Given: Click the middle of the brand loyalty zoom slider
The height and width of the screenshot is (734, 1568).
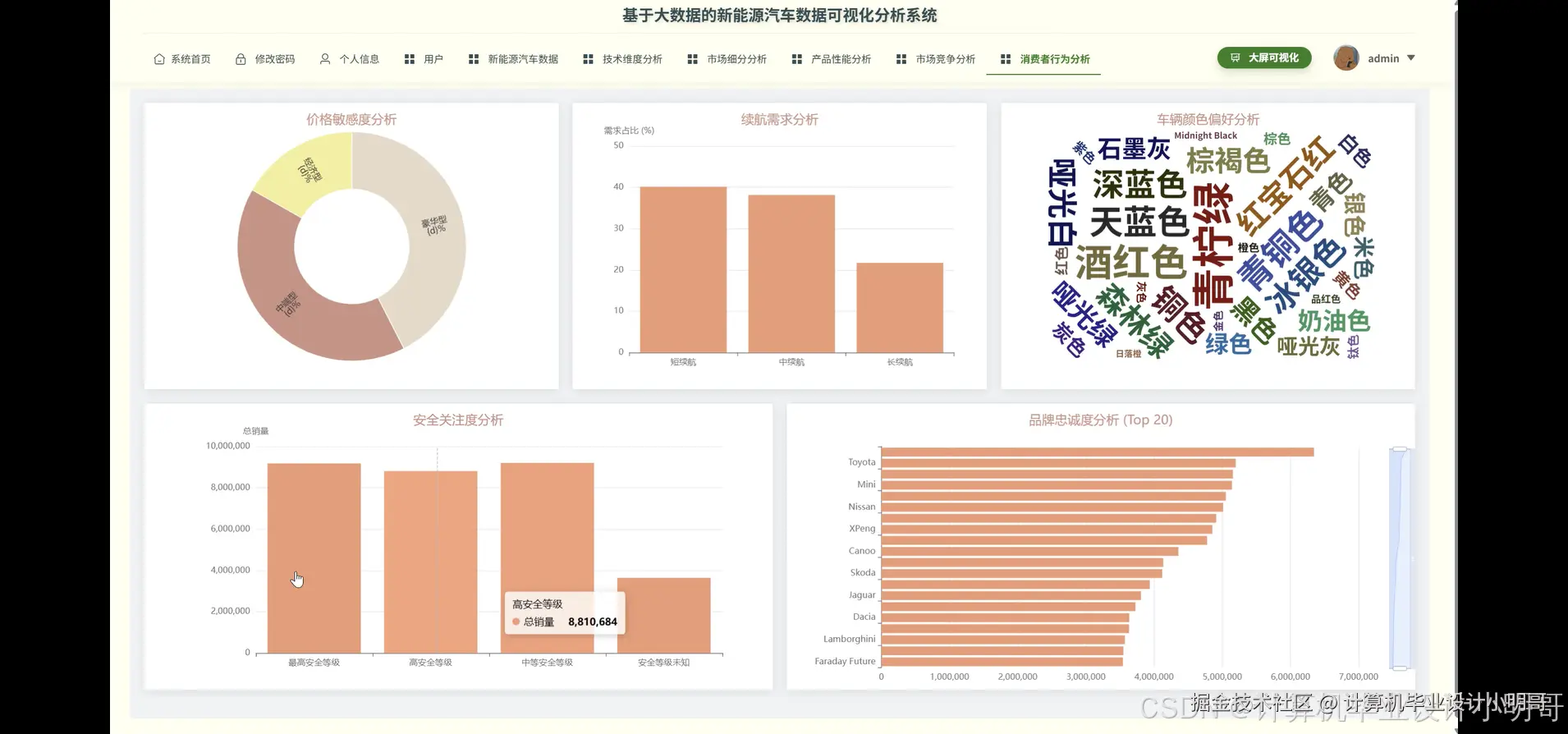Looking at the screenshot, I should pos(1400,558).
